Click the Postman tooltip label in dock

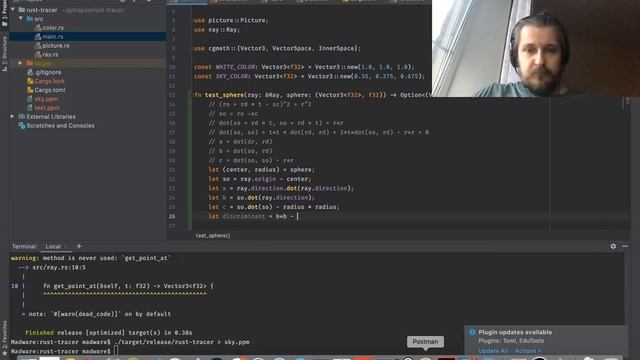click(425, 342)
